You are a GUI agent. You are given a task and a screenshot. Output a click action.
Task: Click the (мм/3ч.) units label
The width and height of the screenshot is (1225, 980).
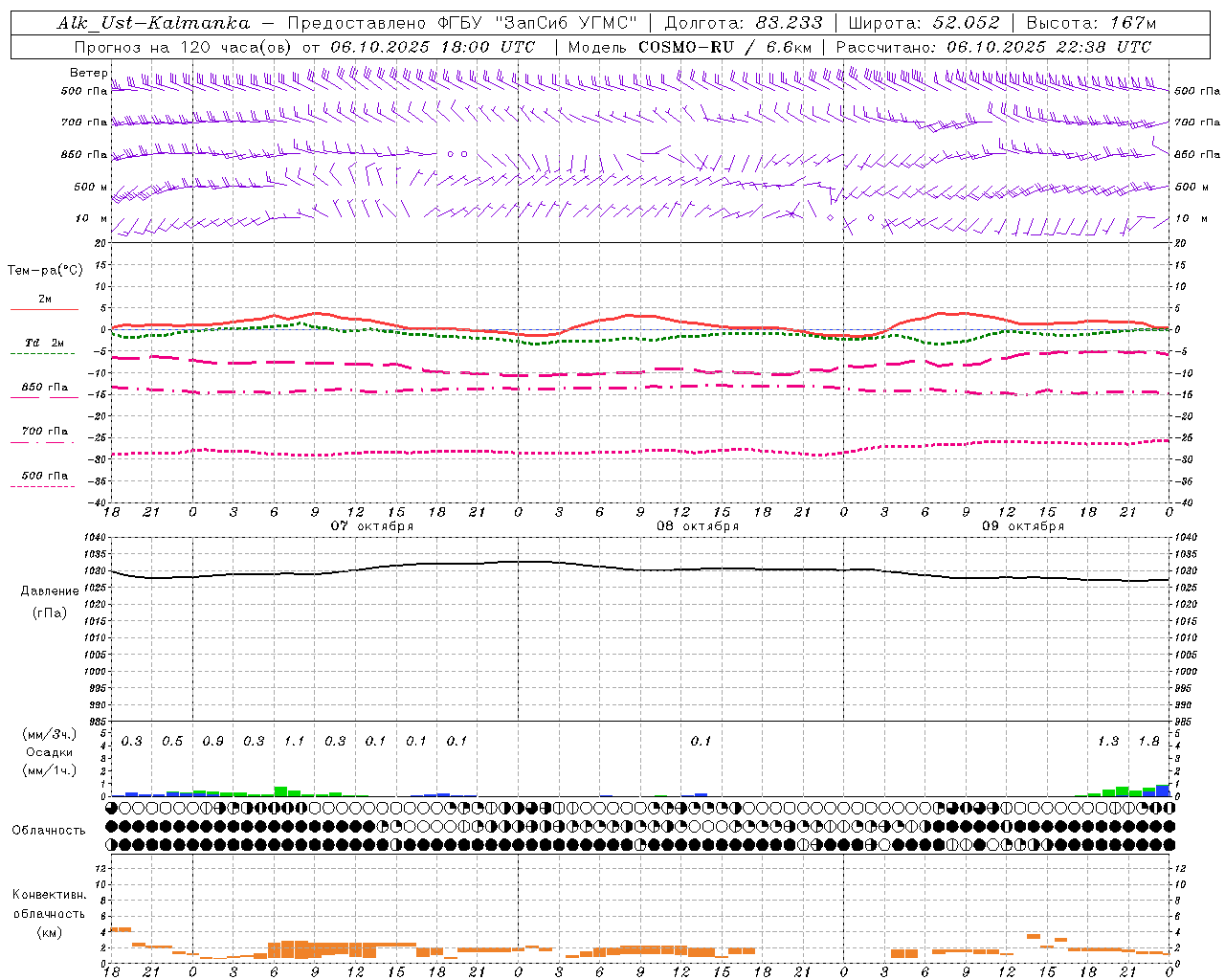coord(49,735)
